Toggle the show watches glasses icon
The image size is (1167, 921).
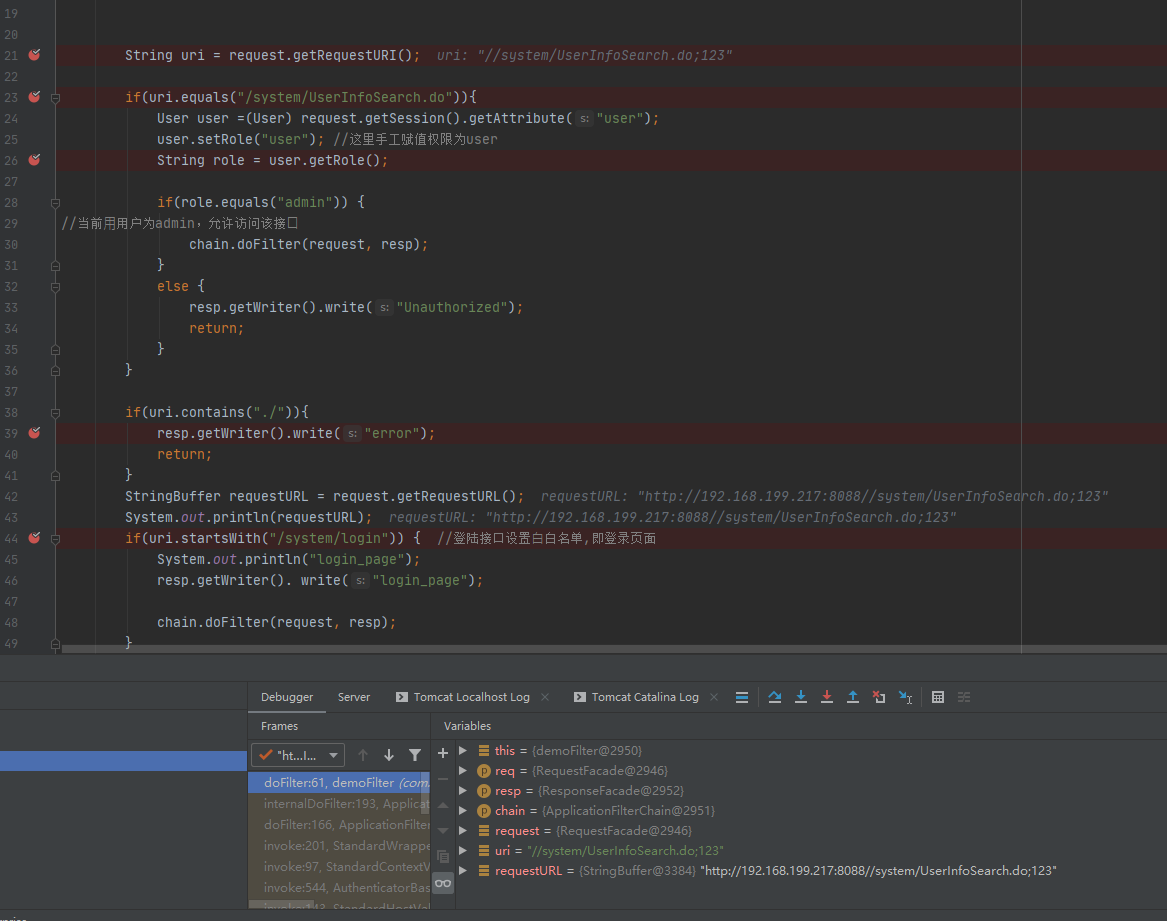pyautogui.click(x=443, y=883)
